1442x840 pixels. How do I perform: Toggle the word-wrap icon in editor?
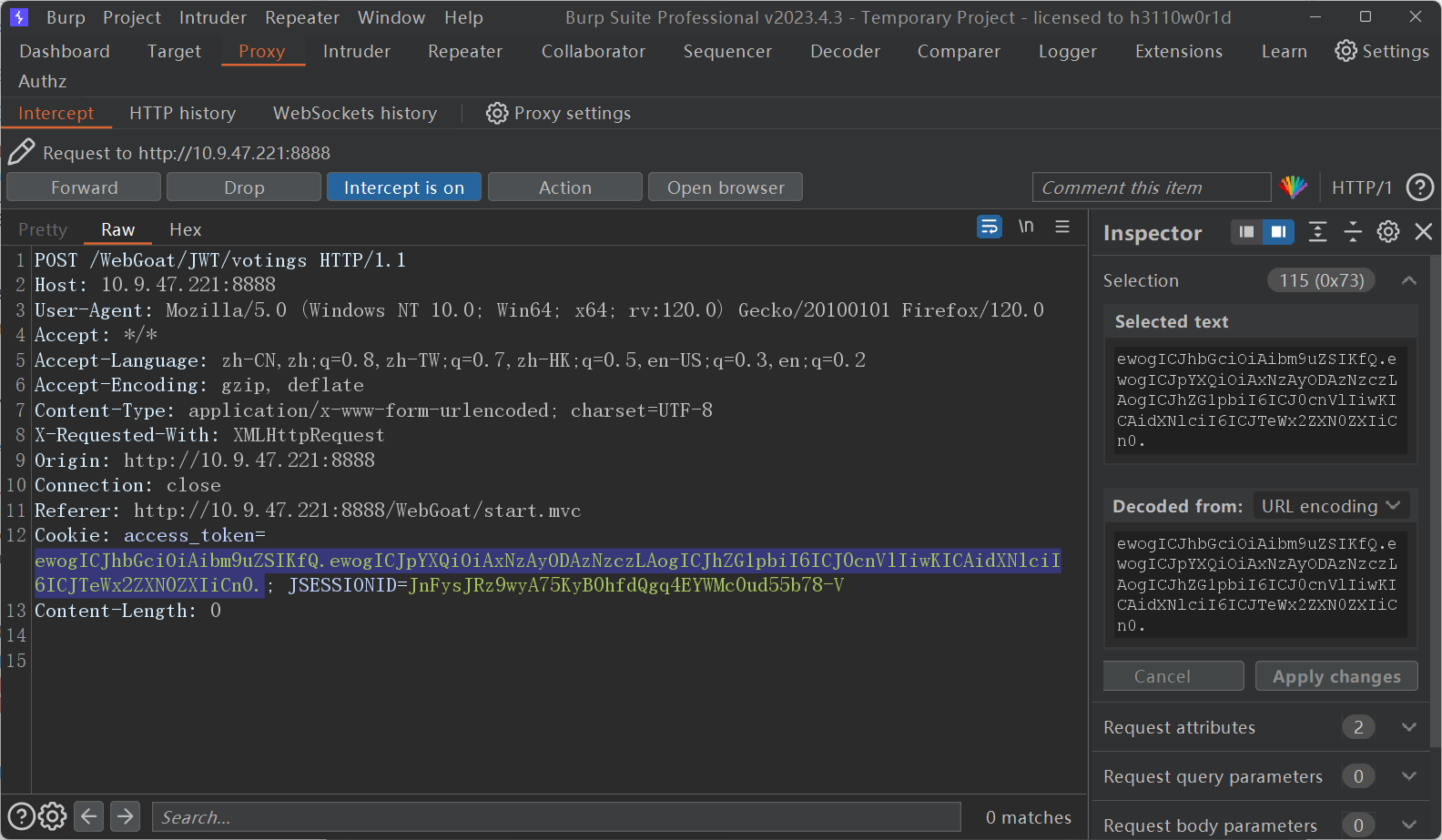click(990, 227)
